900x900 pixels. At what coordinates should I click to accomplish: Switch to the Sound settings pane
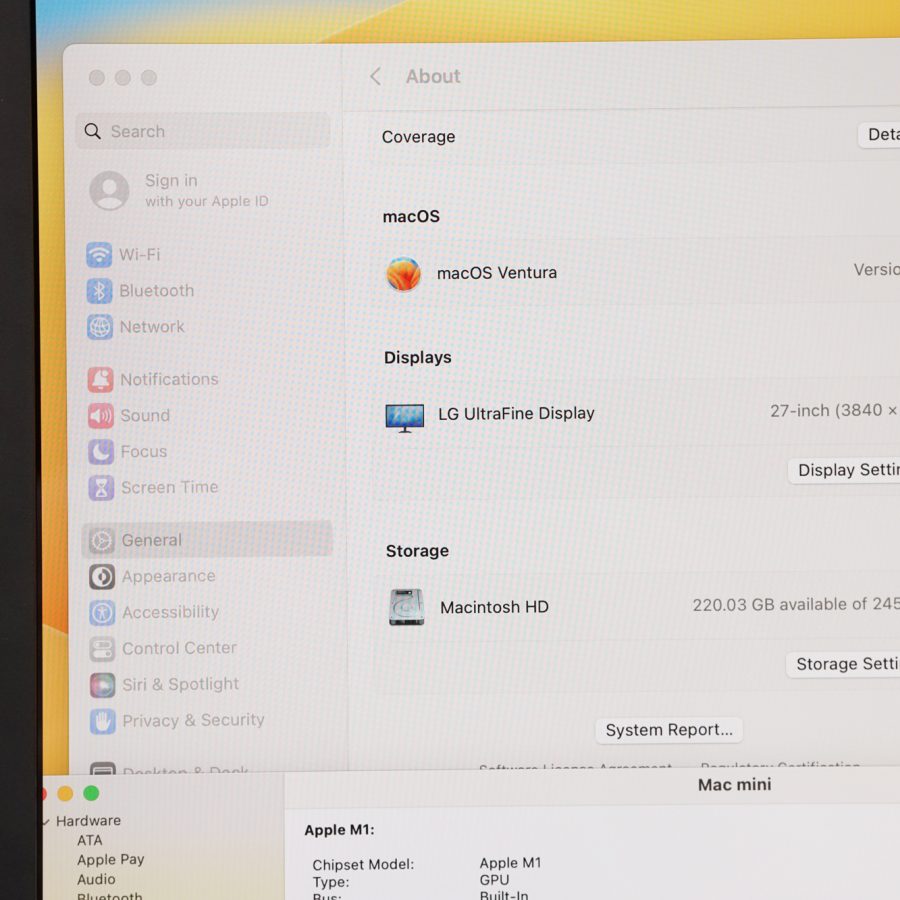click(x=208, y=416)
